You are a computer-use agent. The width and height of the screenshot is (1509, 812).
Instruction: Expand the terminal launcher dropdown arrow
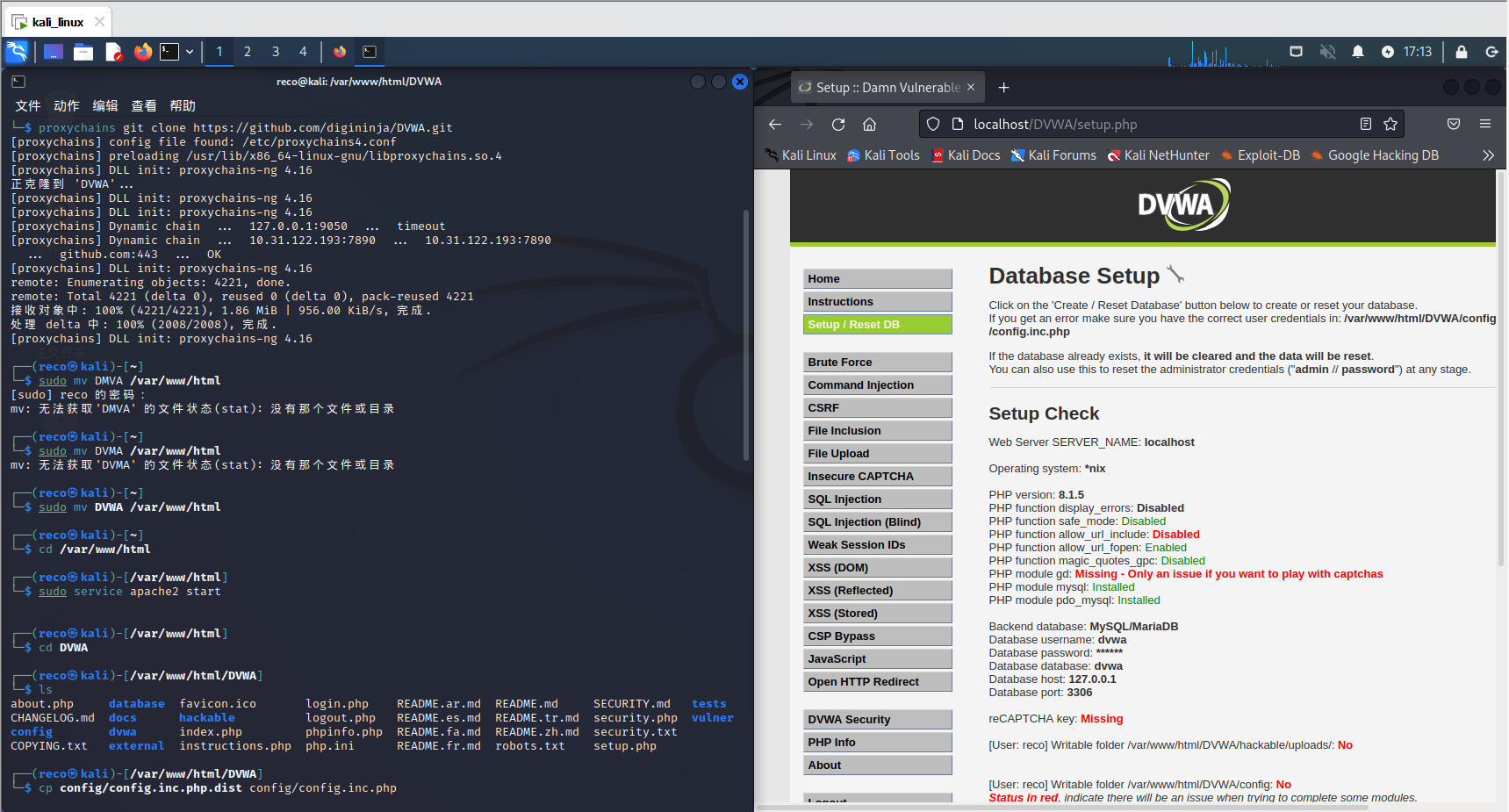click(x=189, y=52)
